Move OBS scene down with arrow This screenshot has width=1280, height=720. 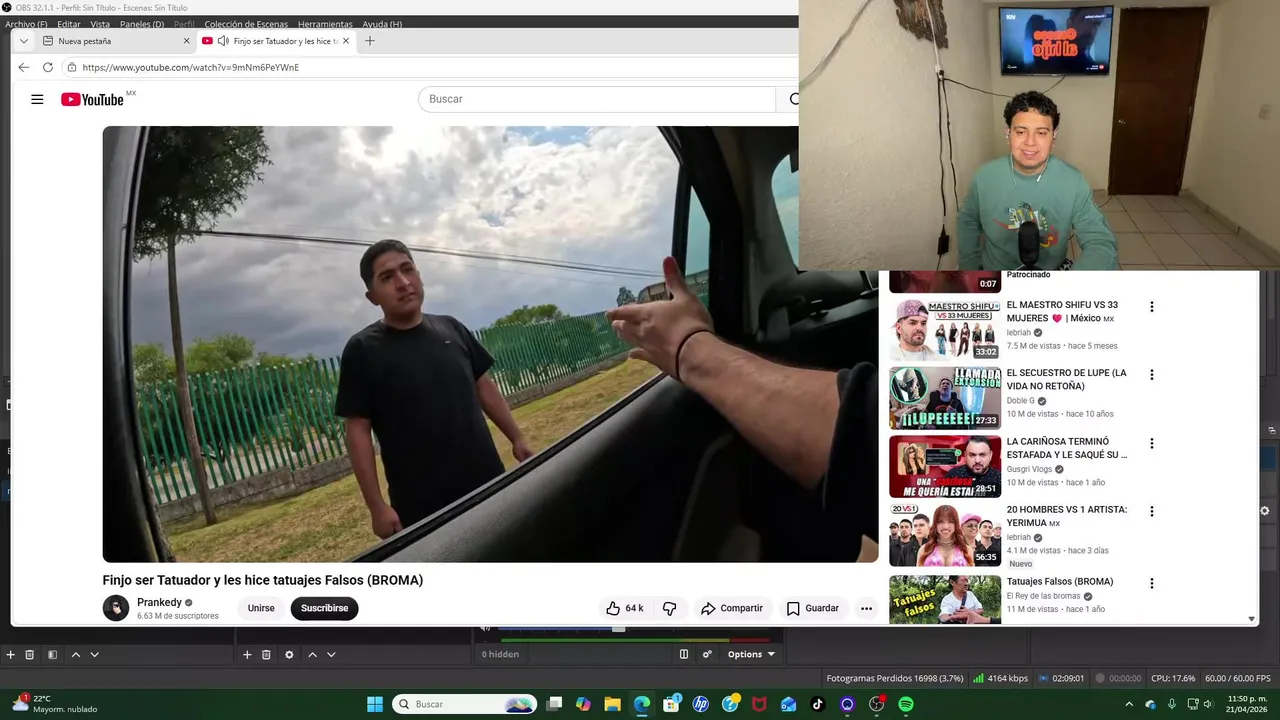[x=94, y=655]
